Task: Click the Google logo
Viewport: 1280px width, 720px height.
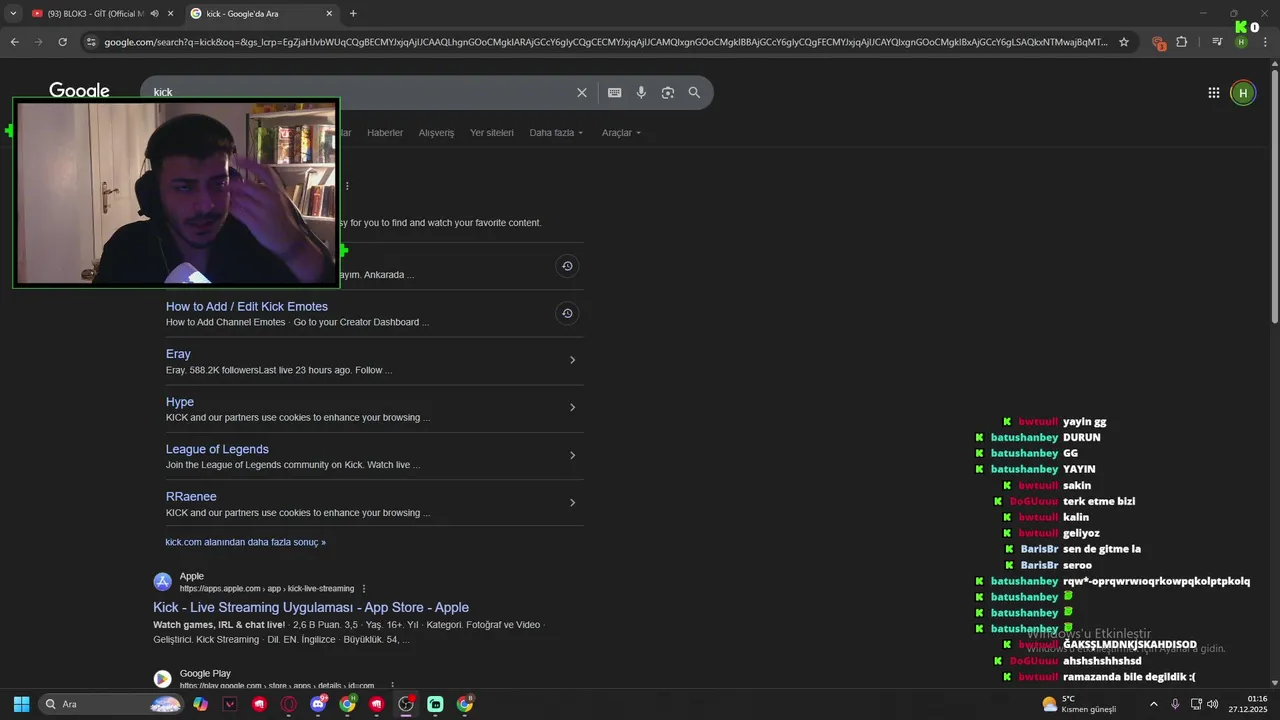Action: click(x=79, y=91)
